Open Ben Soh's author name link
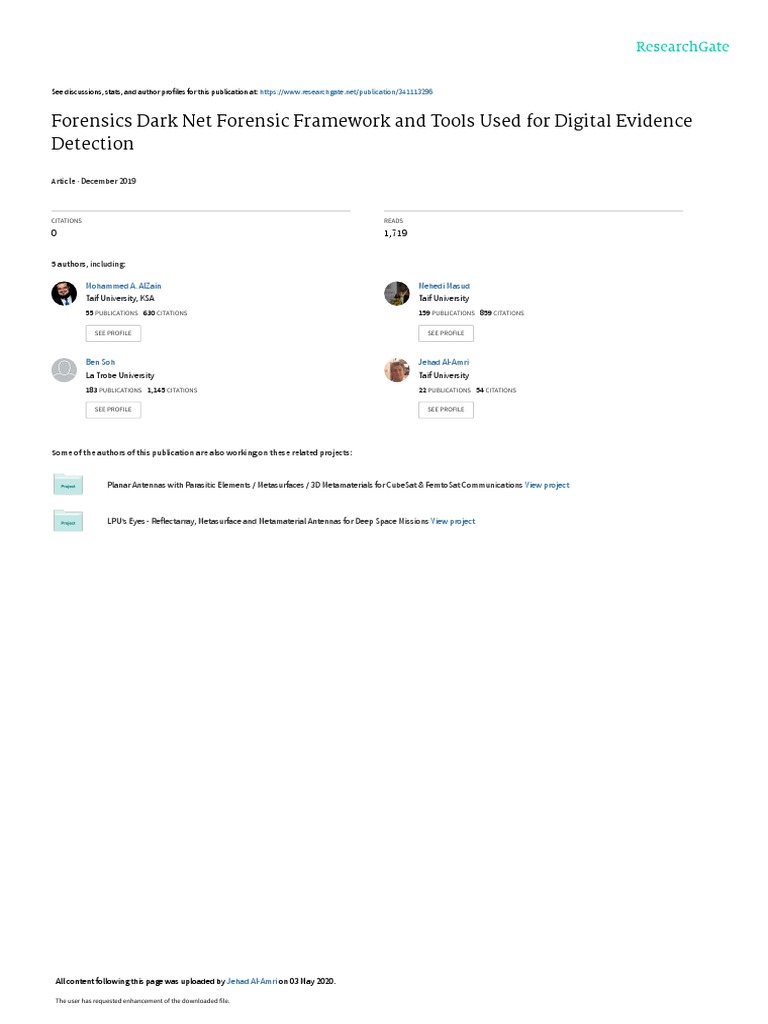 [100, 362]
